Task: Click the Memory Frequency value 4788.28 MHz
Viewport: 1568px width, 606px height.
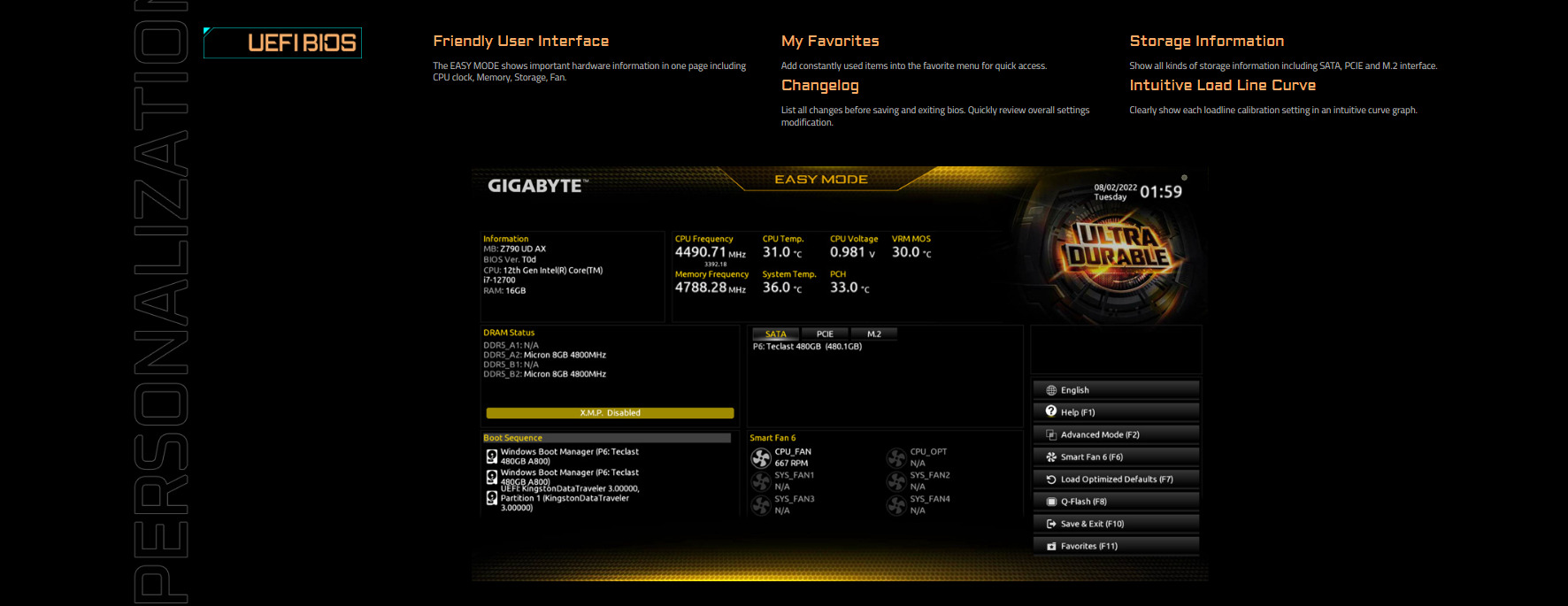Action: pos(710,288)
